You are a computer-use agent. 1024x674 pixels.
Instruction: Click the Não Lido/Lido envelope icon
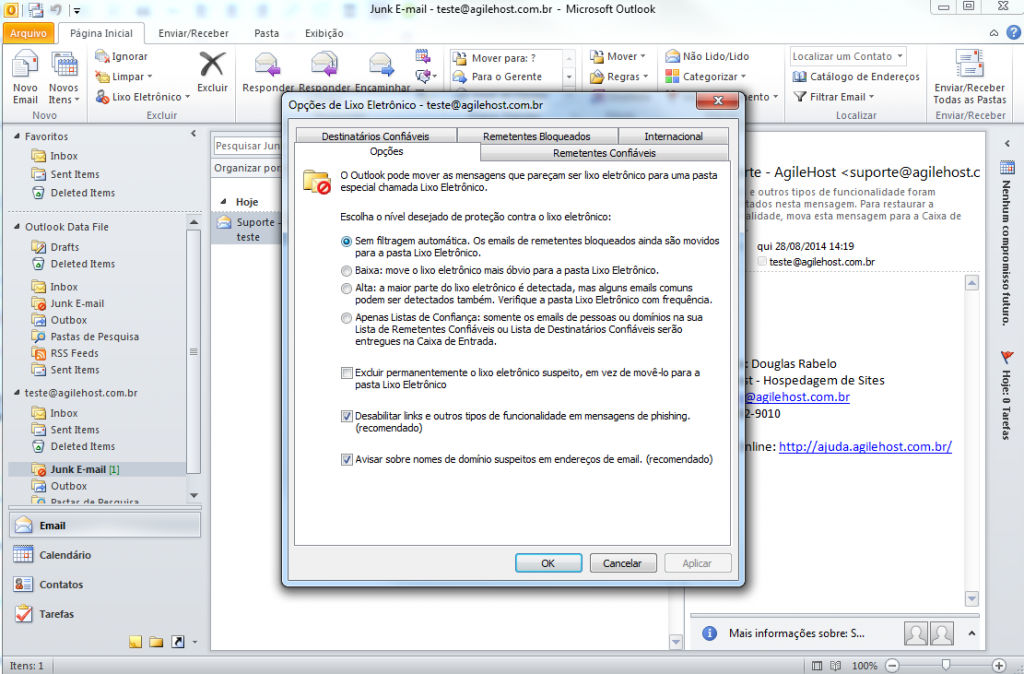[x=672, y=56]
